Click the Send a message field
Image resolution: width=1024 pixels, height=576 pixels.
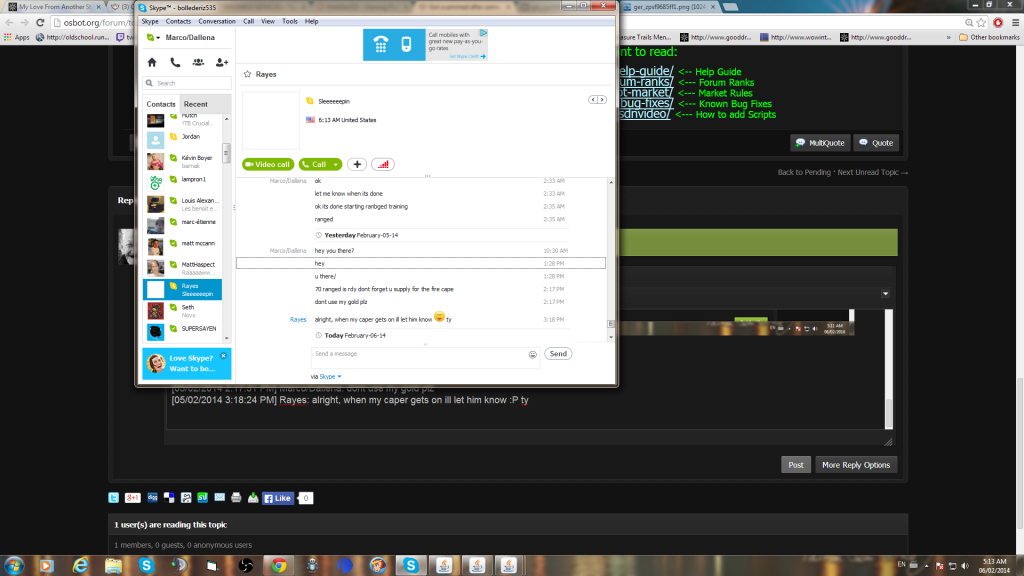click(x=418, y=354)
